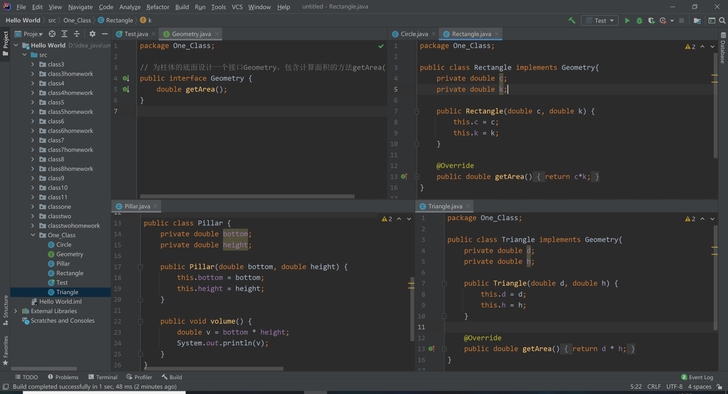The width and height of the screenshot is (728, 394).
Task: Open the VCS menu
Action: pyautogui.click(x=237, y=7)
